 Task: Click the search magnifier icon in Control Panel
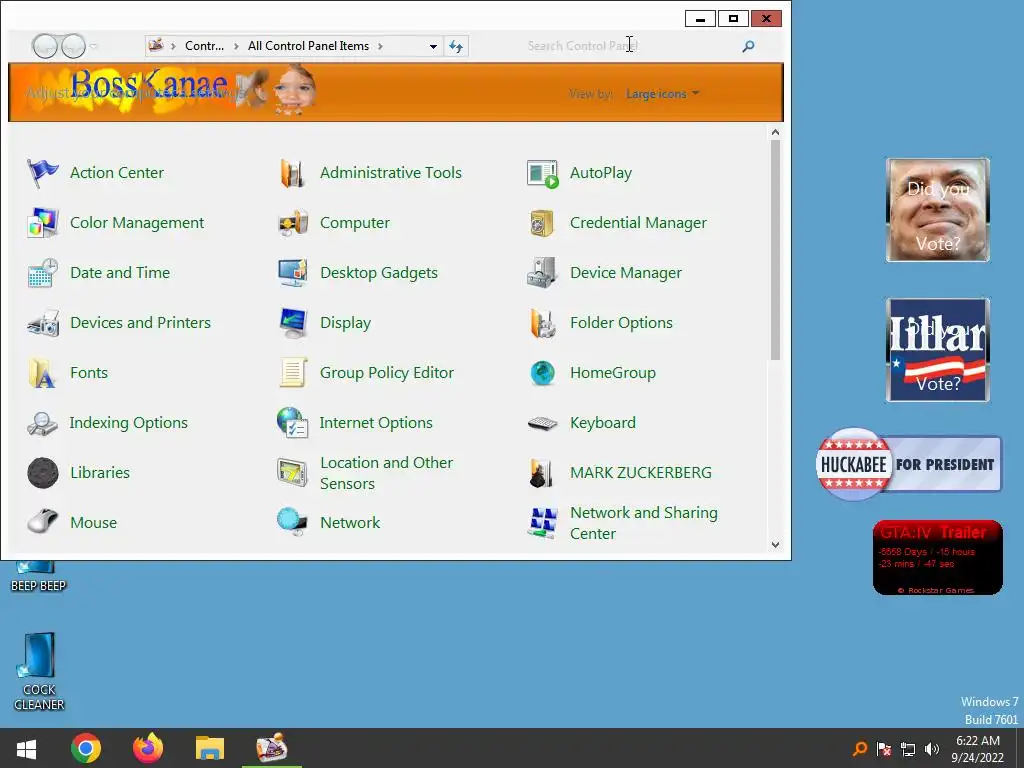[748, 46]
